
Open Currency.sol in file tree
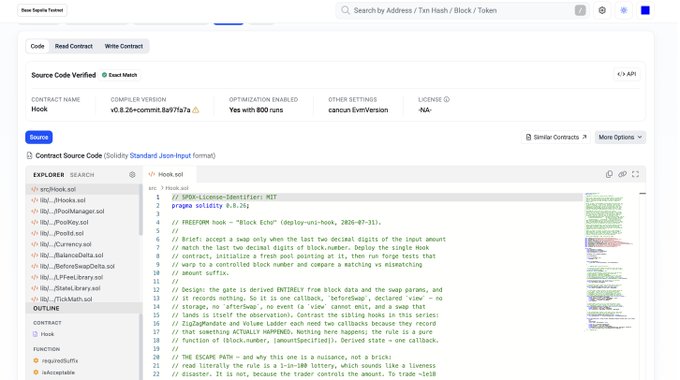click(82, 244)
